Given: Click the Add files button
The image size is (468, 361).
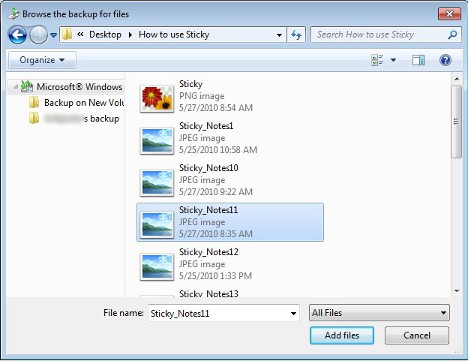Looking at the screenshot, I should coord(342,335).
